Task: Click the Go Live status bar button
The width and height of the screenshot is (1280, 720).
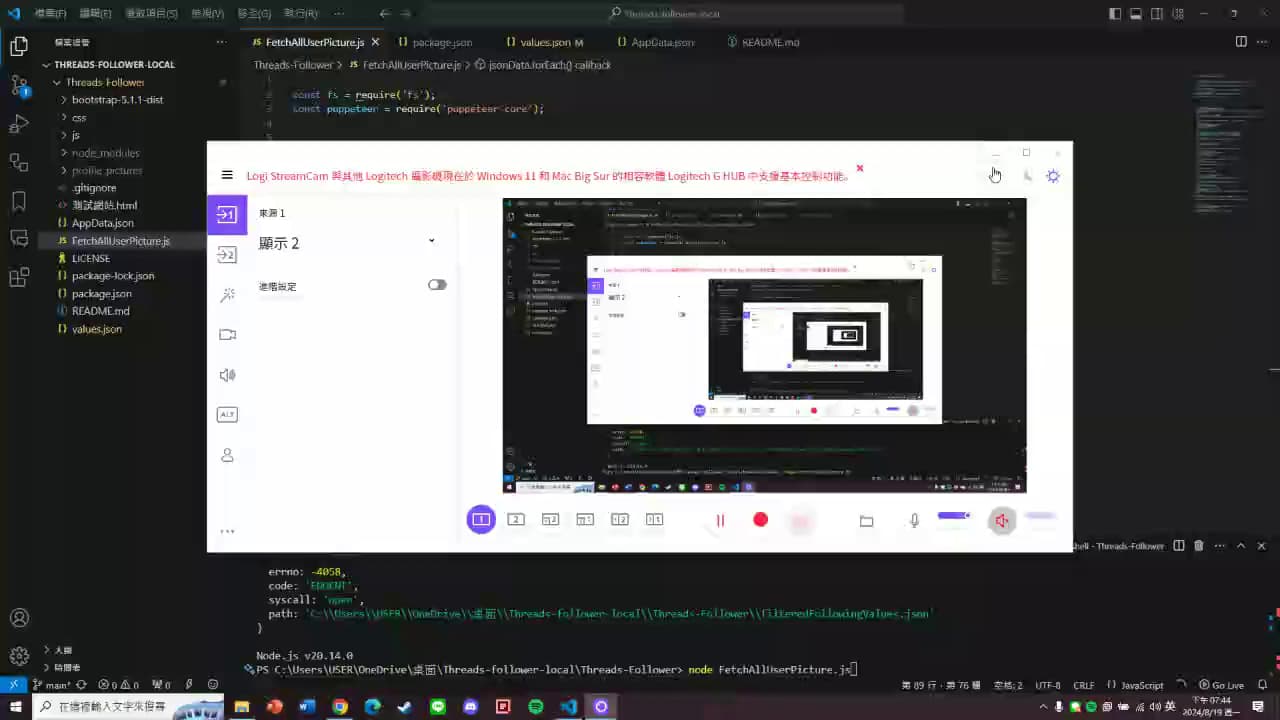Action: tap(1221, 685)
